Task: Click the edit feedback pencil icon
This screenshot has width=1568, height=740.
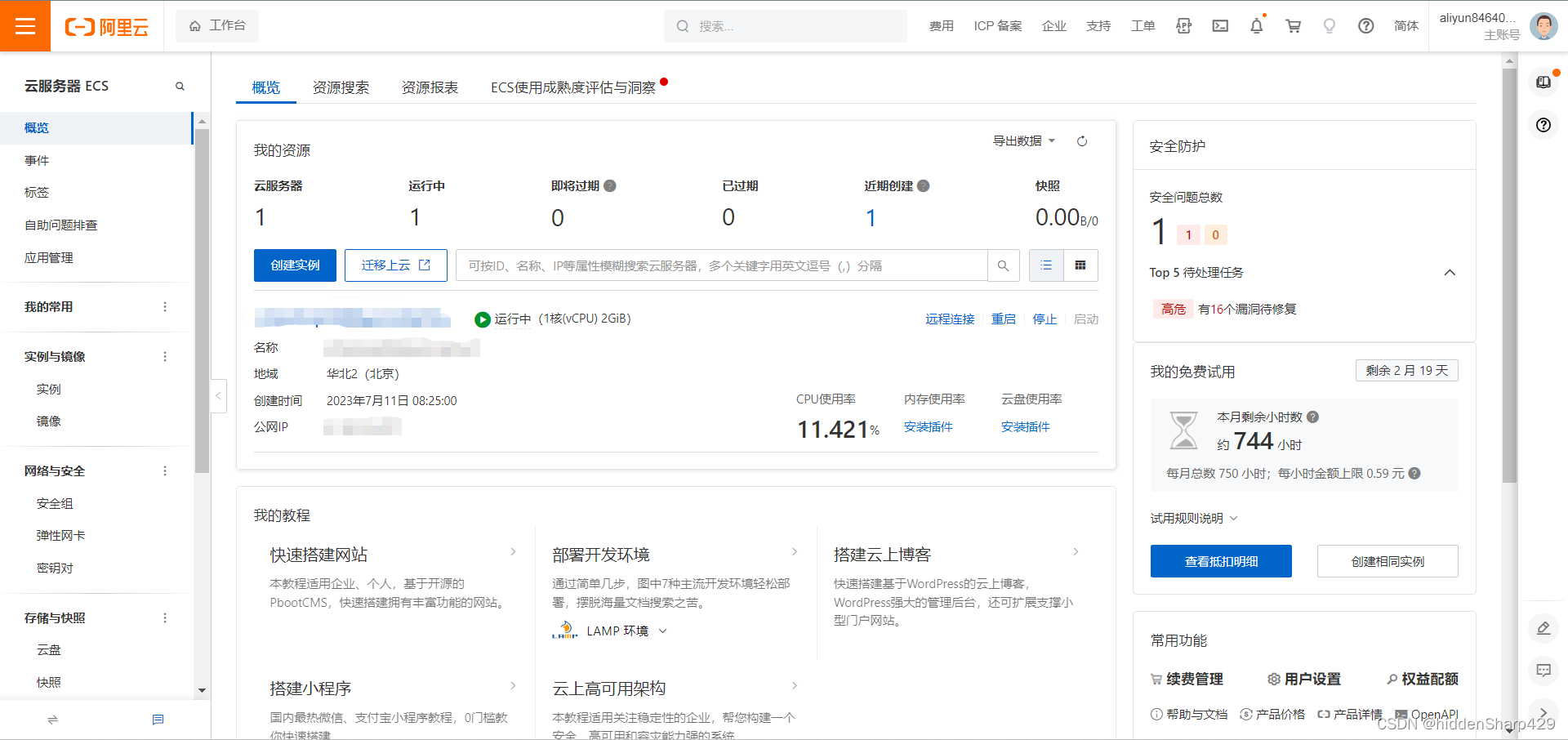Action: click(1543, 628)
